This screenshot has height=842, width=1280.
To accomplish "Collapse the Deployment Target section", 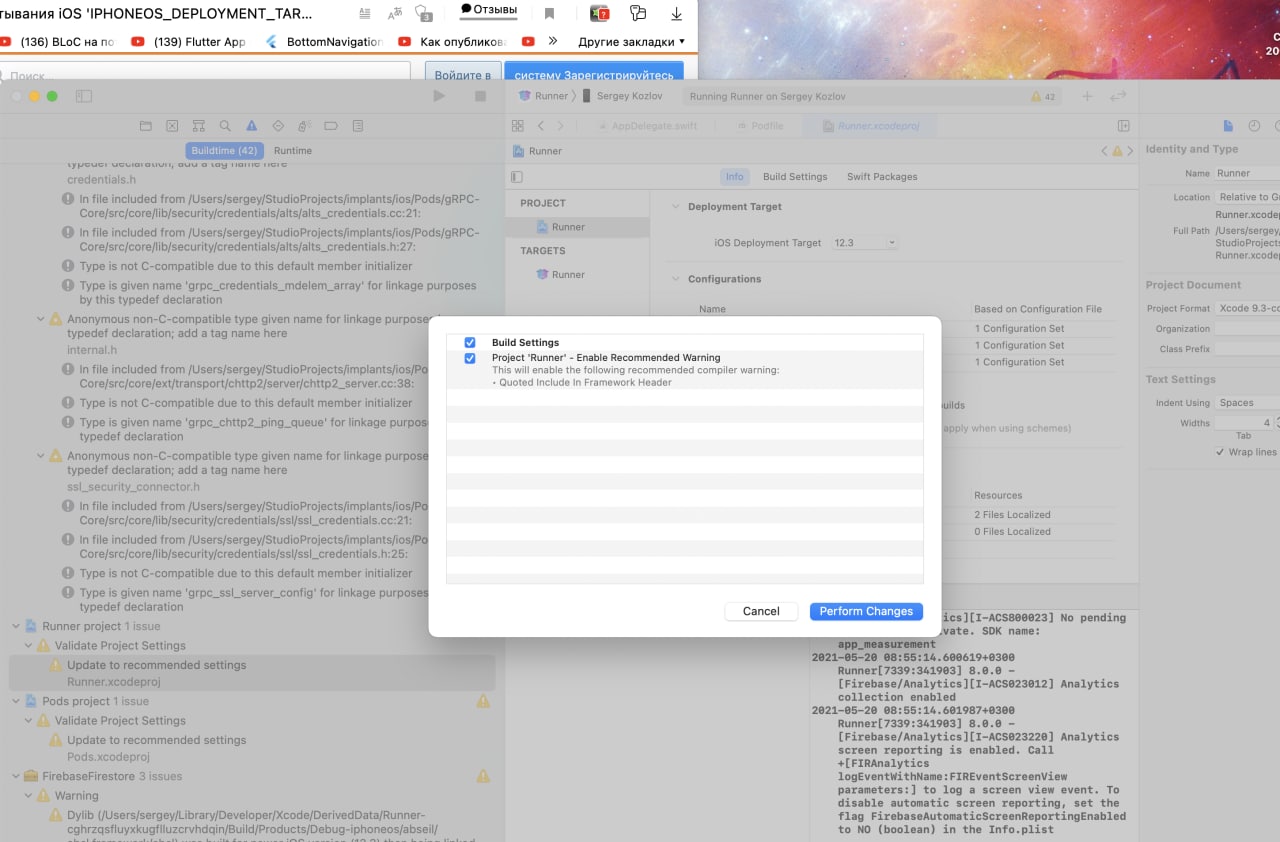I will click(x=675, y=207).
